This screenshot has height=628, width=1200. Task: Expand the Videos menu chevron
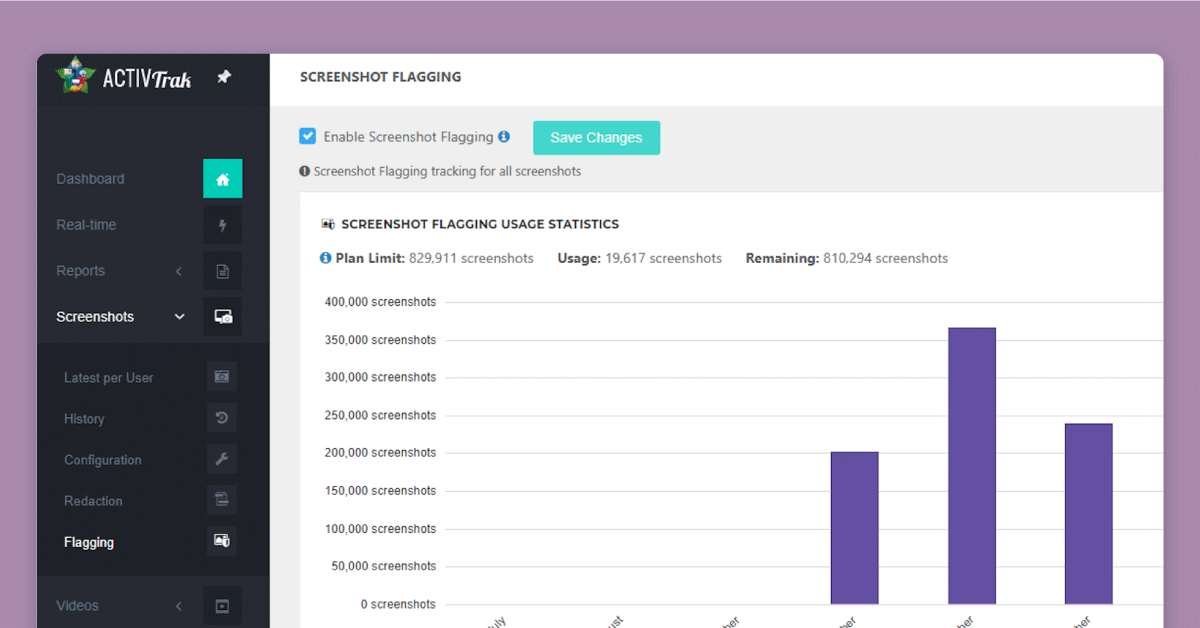[179, 605]
